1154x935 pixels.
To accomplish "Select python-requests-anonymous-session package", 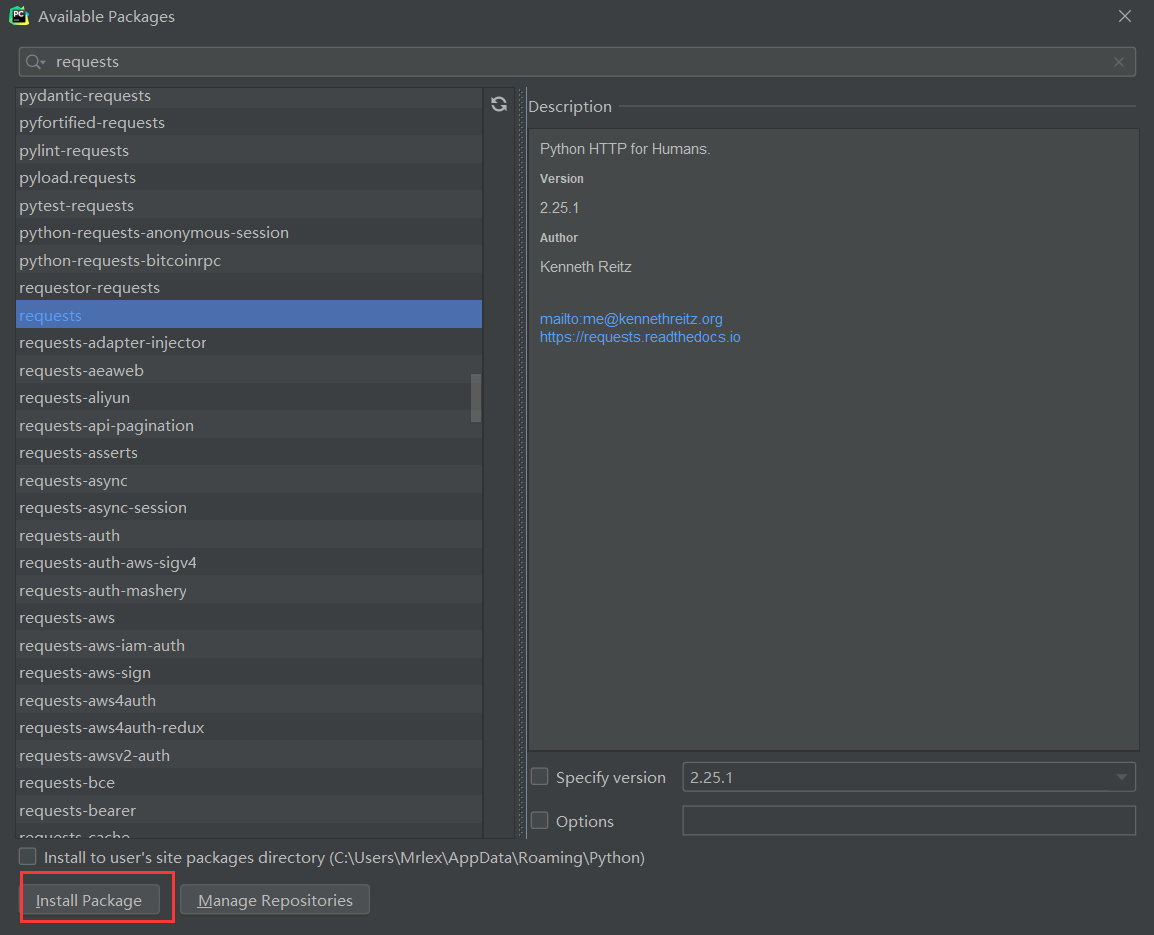I will tap(249, 233).
